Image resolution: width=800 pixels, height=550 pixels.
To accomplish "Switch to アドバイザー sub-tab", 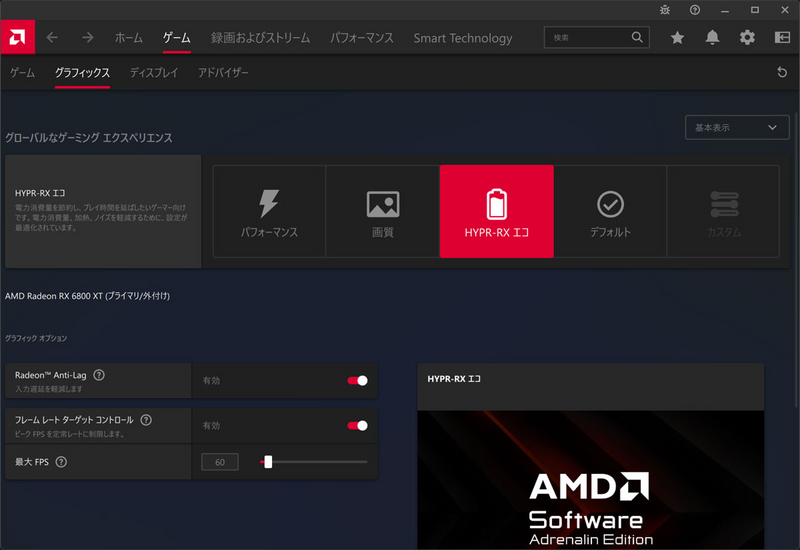I will coord(223,73).
